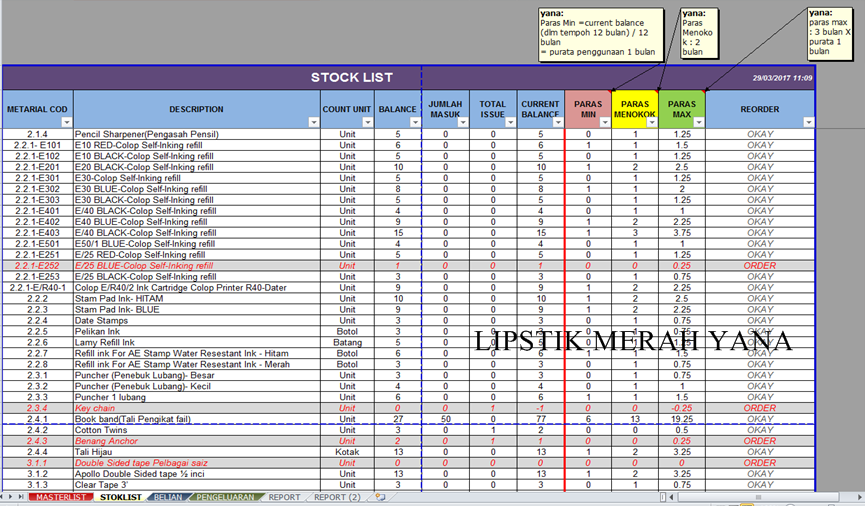Select the PARAS MENOKOK yellow header cell

click(x=634, y=109)
